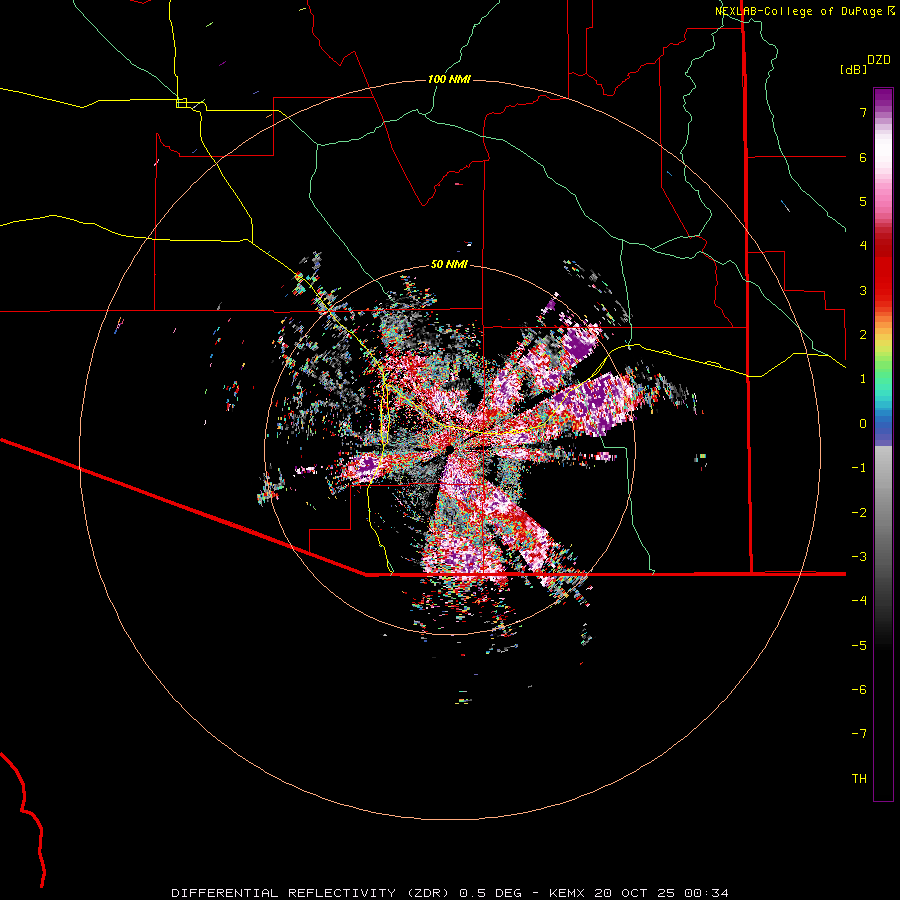This screenshot has height=900, width=900.
Task: Click the -7 value on color scale
Action: point(859,734)
